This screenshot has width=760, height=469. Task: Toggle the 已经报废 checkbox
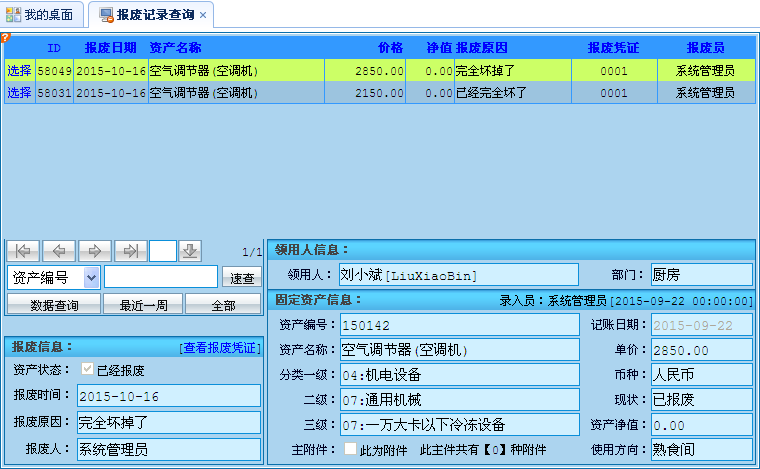pos(87,369)
